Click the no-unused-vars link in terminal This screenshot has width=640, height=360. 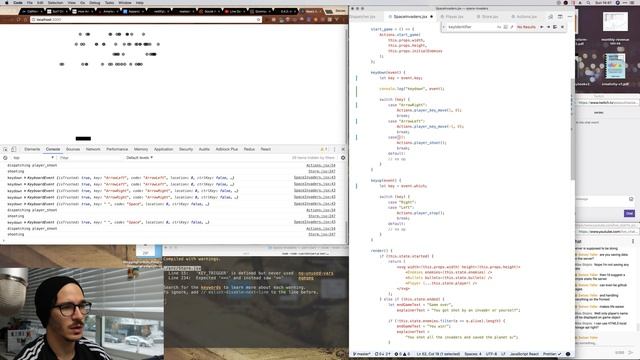(x=316, y=273)
